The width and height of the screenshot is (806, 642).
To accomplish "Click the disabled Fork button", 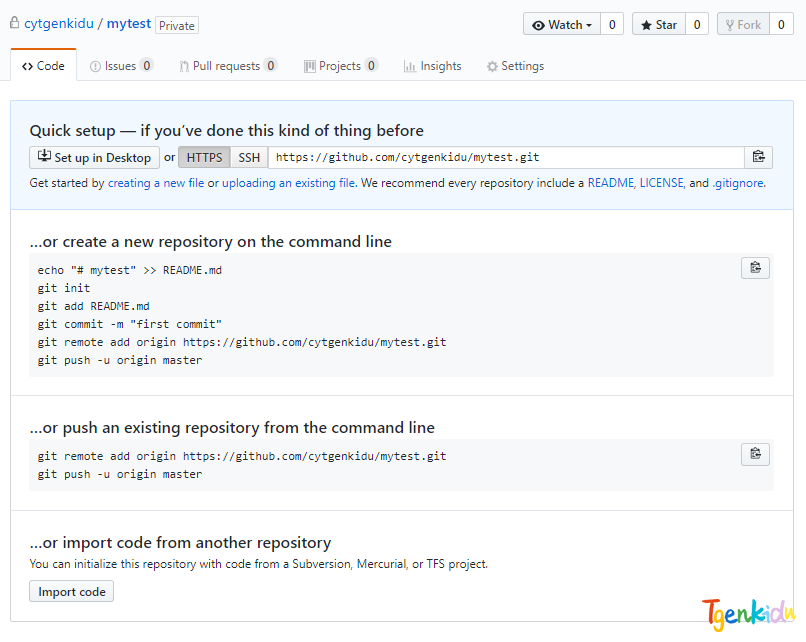I will tap(743, 25).
